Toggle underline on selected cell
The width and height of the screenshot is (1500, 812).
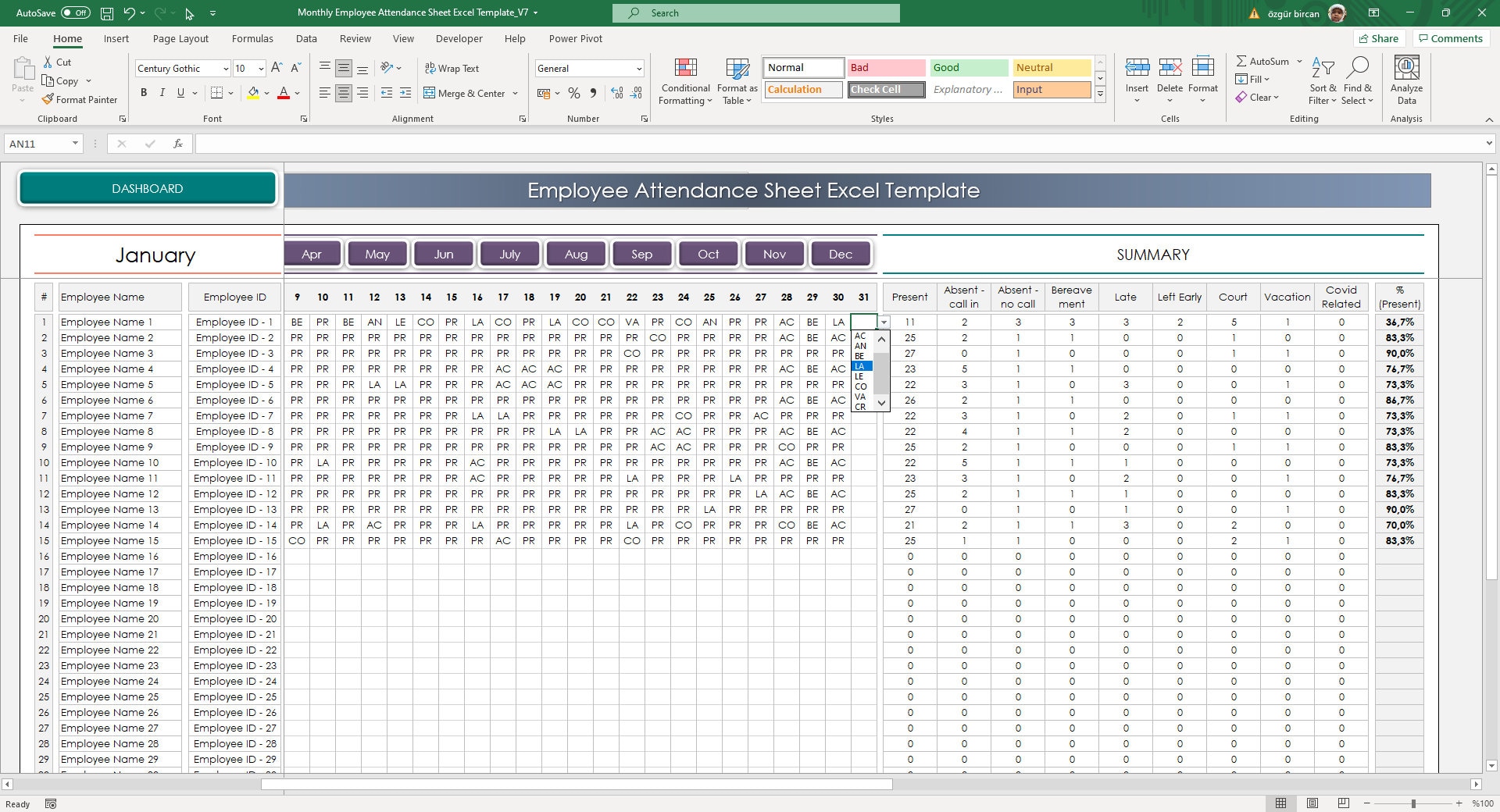tap(179, 93)
